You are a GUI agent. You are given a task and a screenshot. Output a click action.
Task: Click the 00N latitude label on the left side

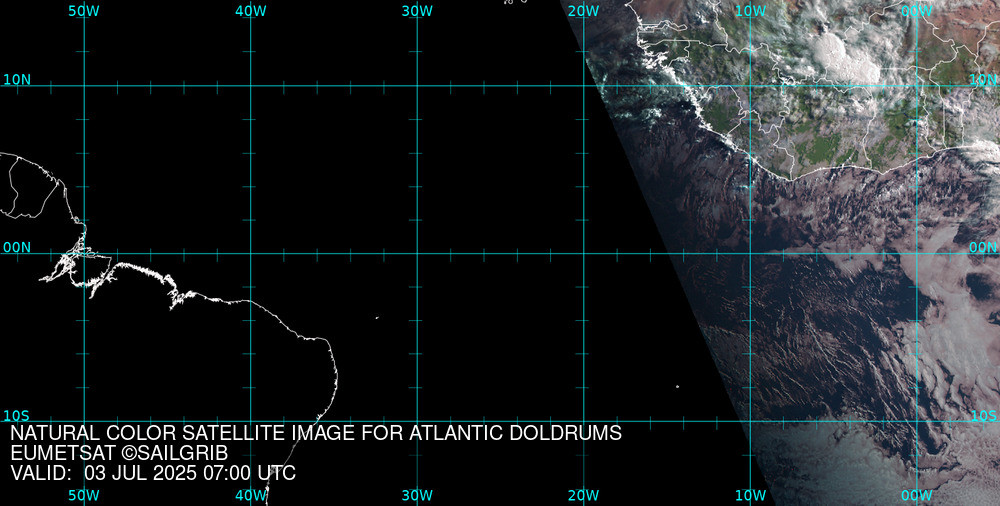(17, 248)
